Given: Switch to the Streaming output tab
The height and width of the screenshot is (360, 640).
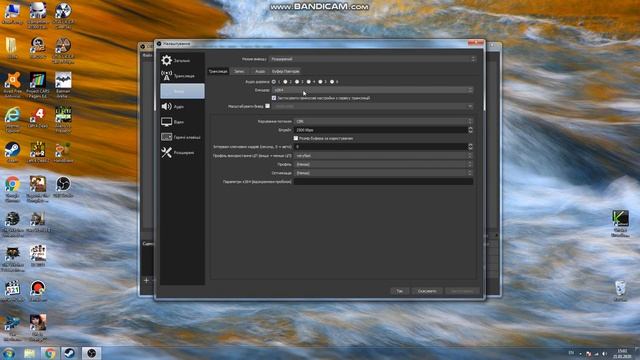Looking at the screenshot, I should (218, 71).
